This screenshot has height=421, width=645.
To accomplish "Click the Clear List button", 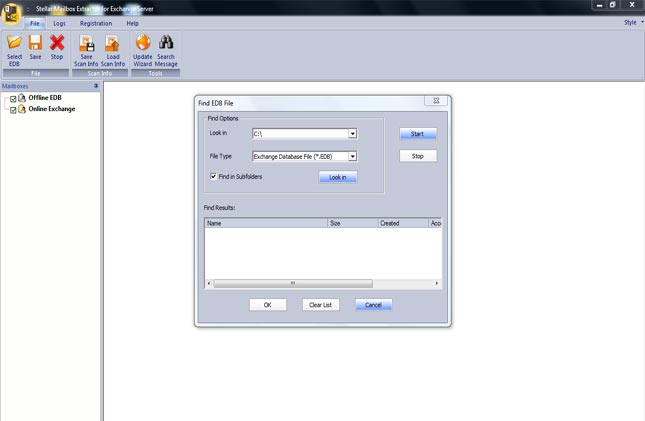I will click(320, 305).
